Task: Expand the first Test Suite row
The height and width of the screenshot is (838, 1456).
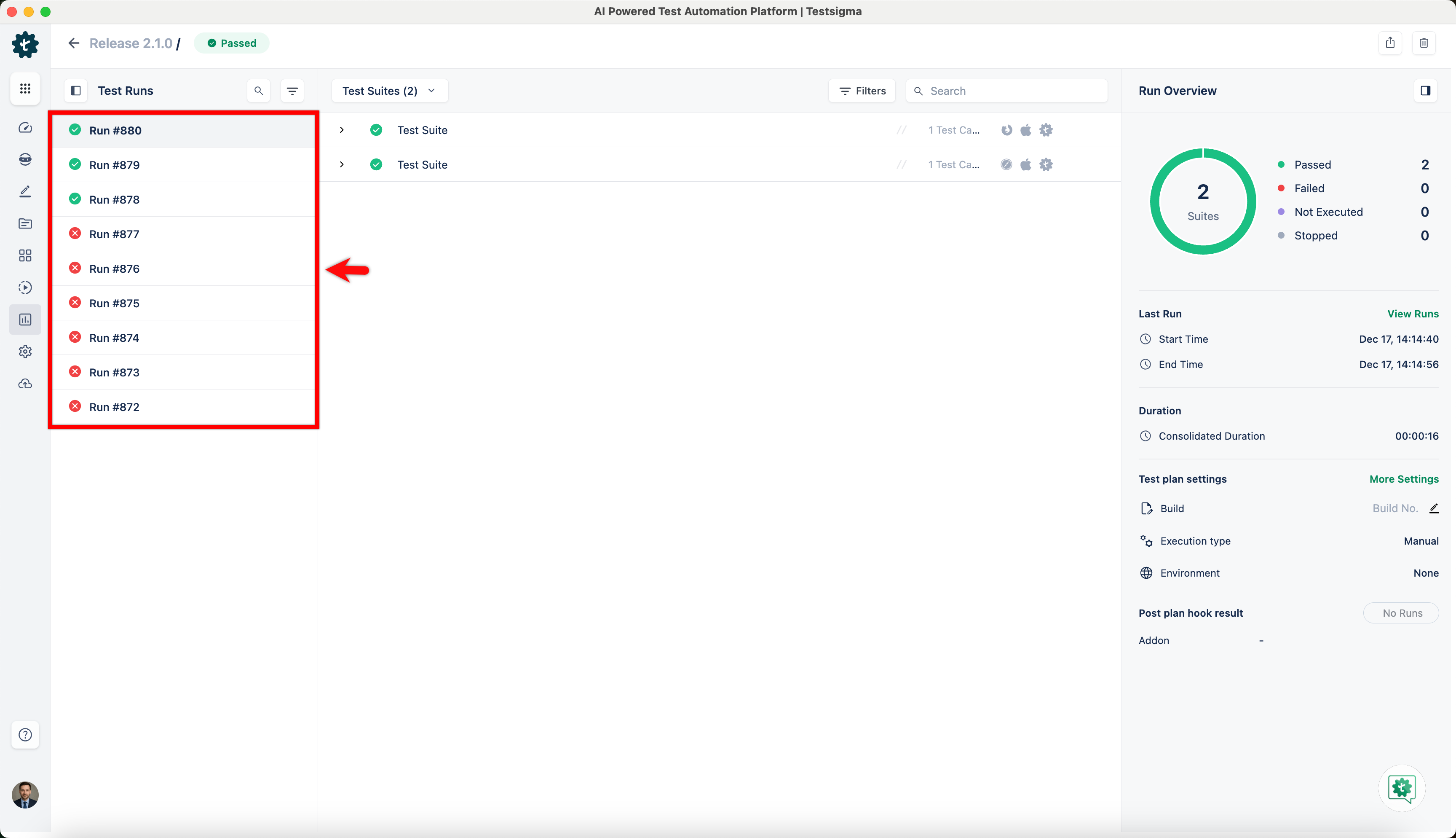Action: (x=342, y=130)
